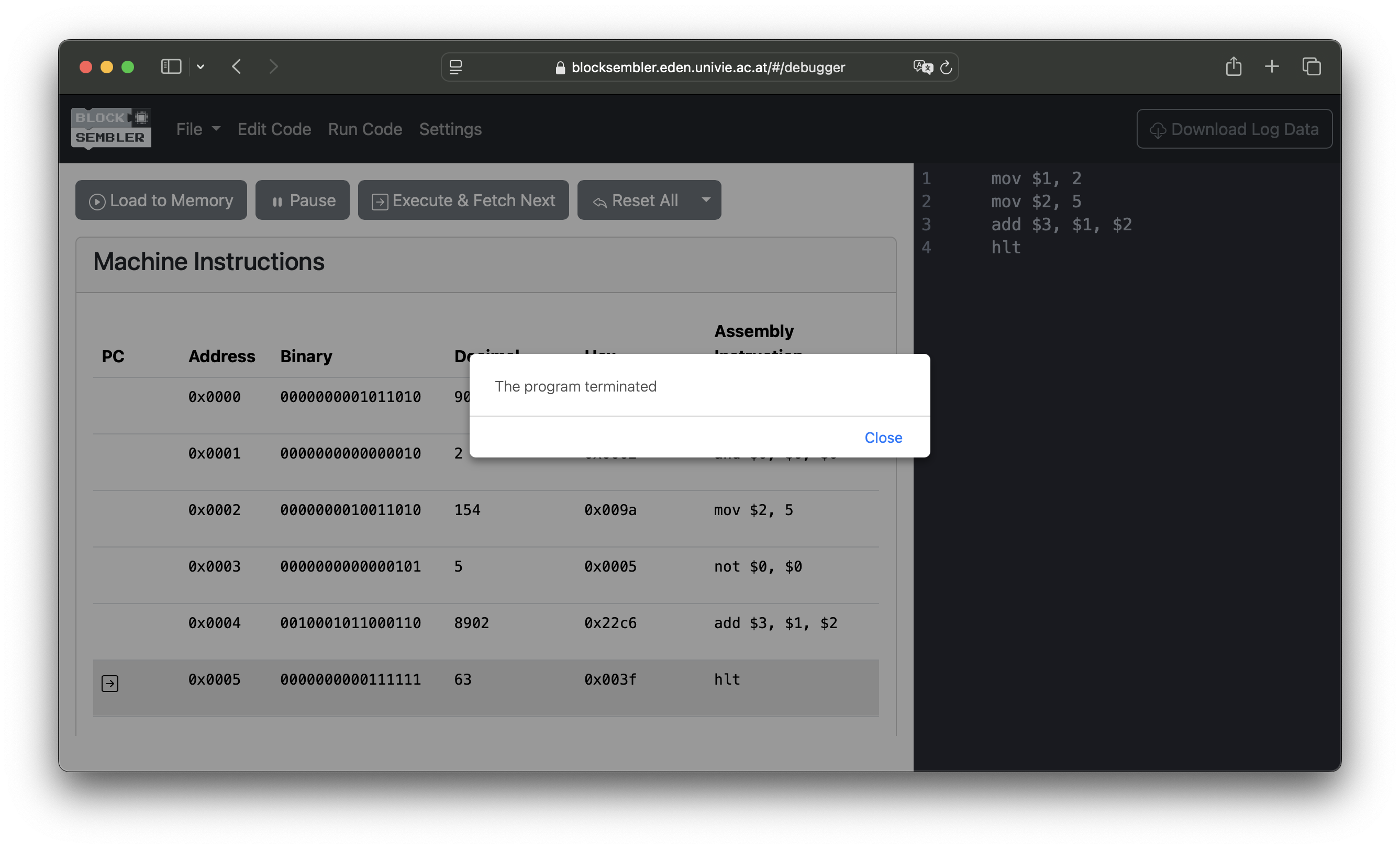
Task: Open the Reset All dropdown arrow
Action: coord(706,200)
